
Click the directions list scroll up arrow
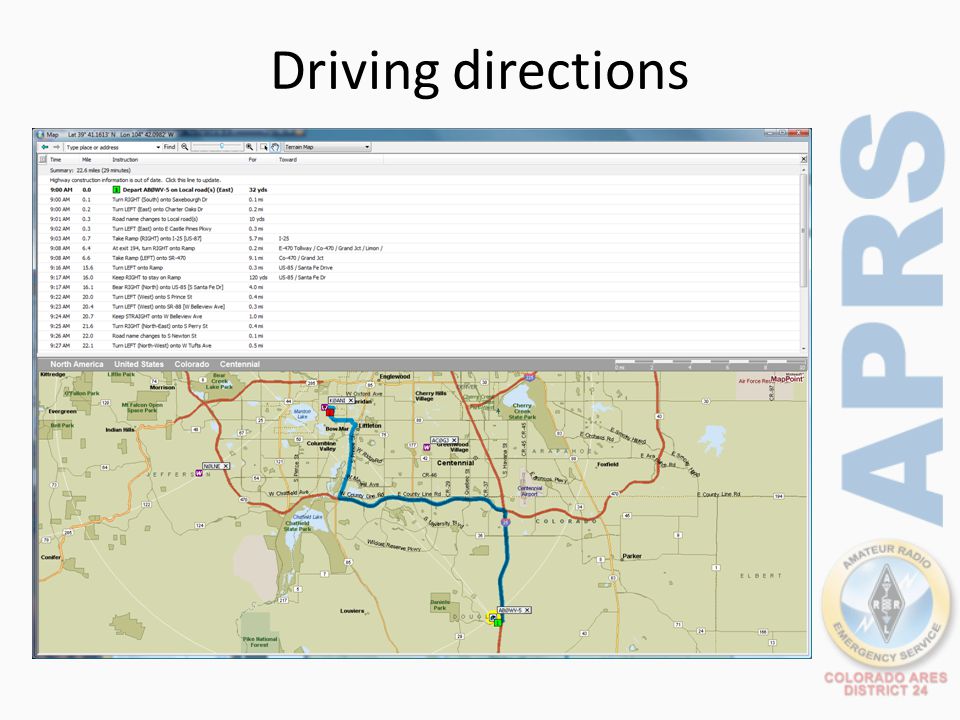click(804, 170)
